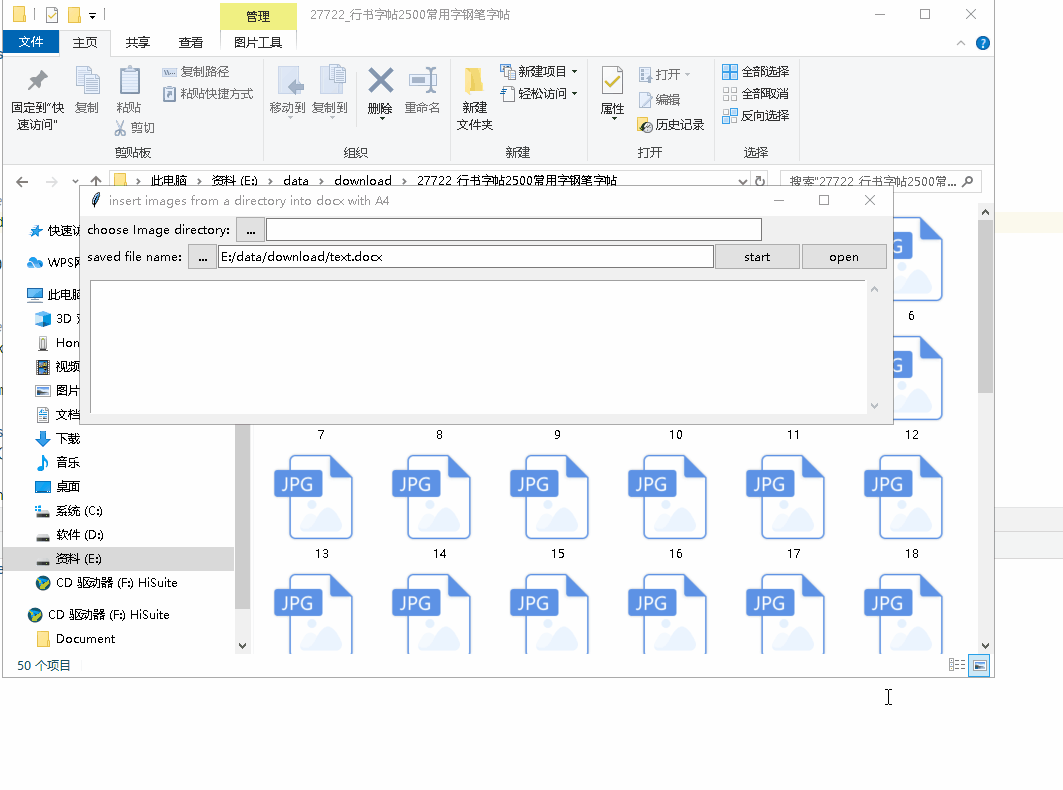Open the 文件 (File) menu tab
The width and height of the screenshot is (1063, 790).
pos(31,42)
